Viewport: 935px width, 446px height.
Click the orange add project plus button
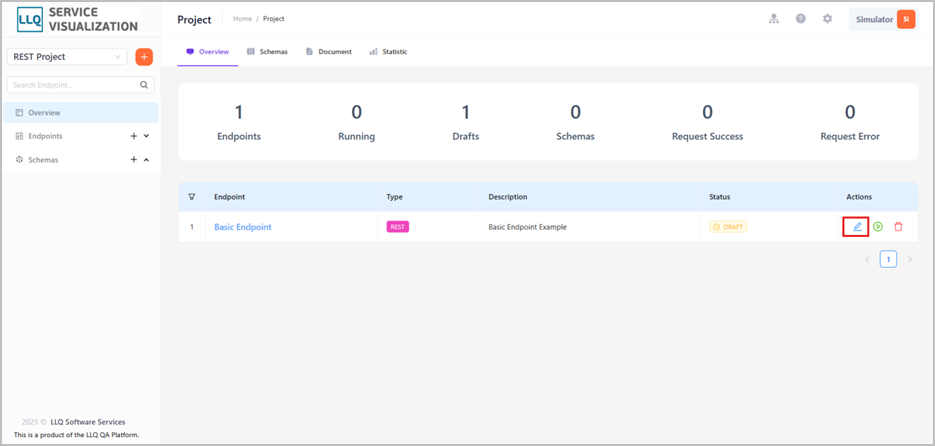(144, 57)
